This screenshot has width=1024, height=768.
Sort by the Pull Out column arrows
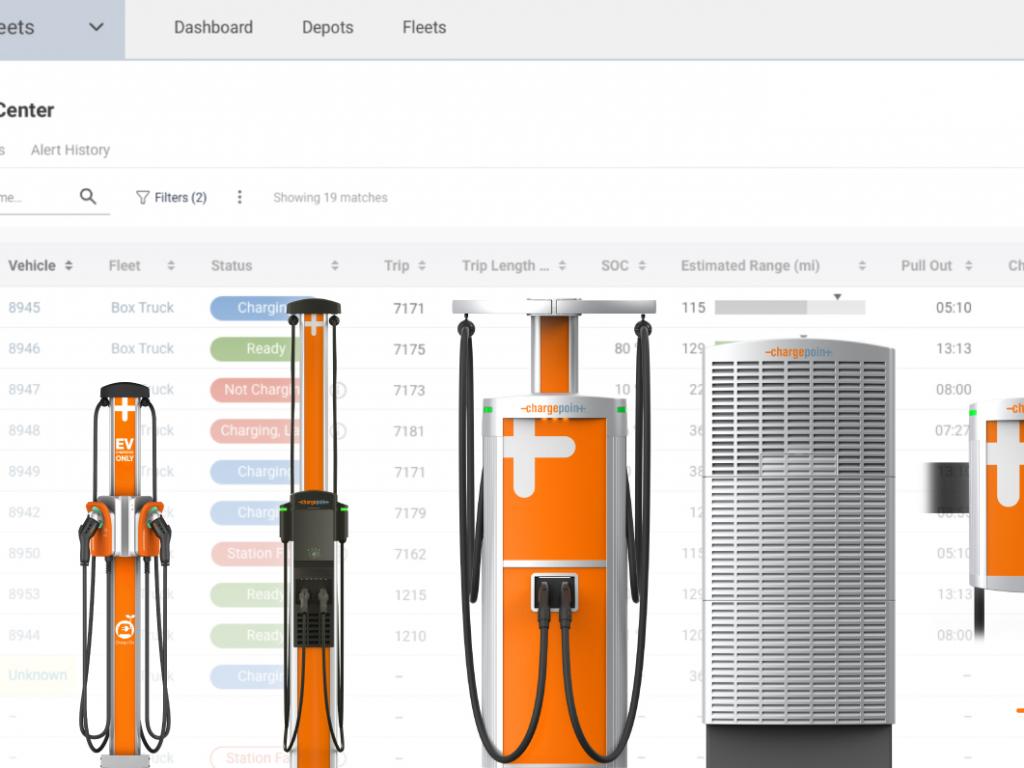pyautogui.click(x=968, y=266)
